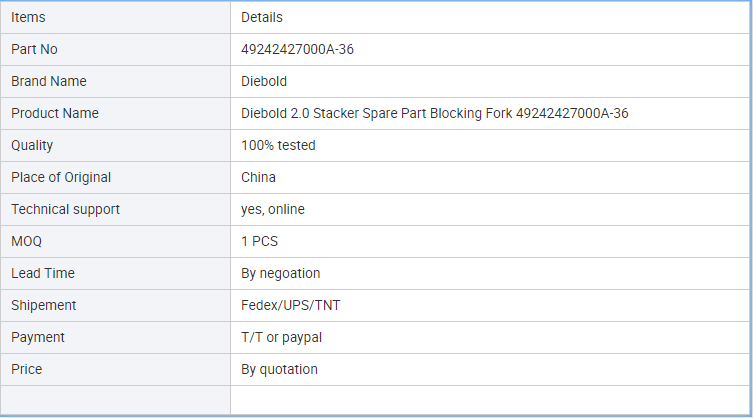This screenshot has width=753, height=418.
Task: Click the '100% tested' value
Action: point(278,146)
